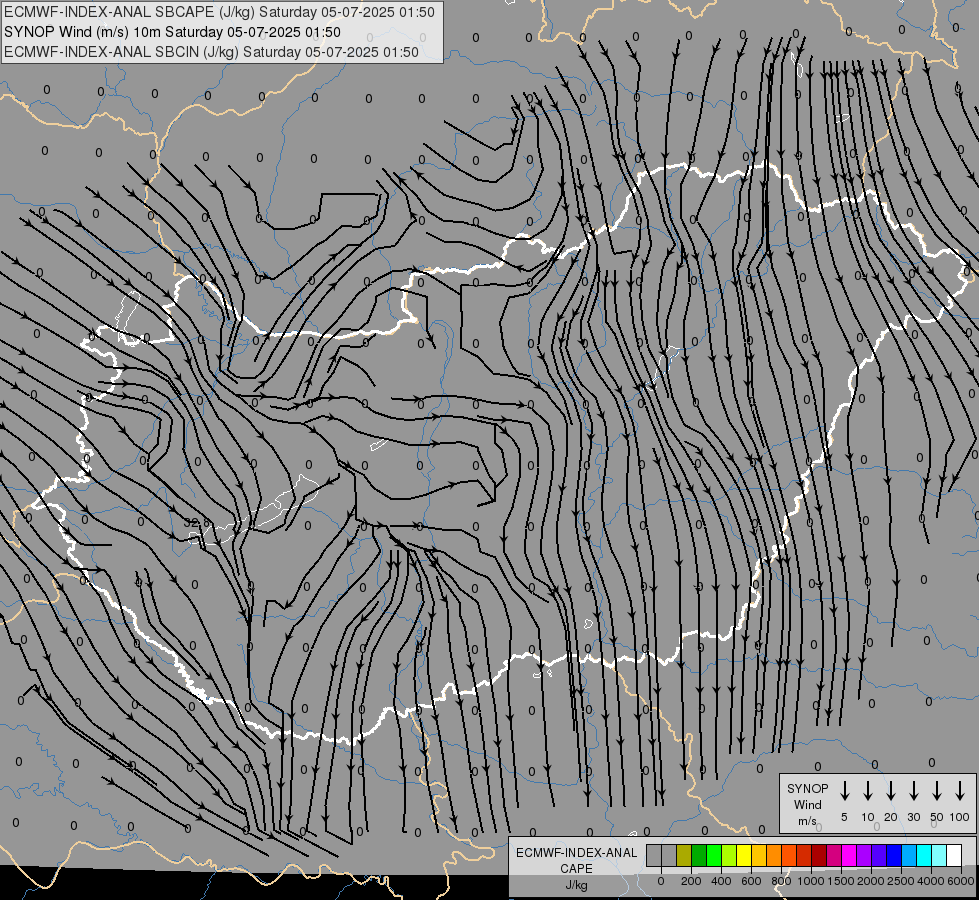Pick the pure blue swatch left of 2500
Viewport: 979px width, 900px height.
(894, 855)
